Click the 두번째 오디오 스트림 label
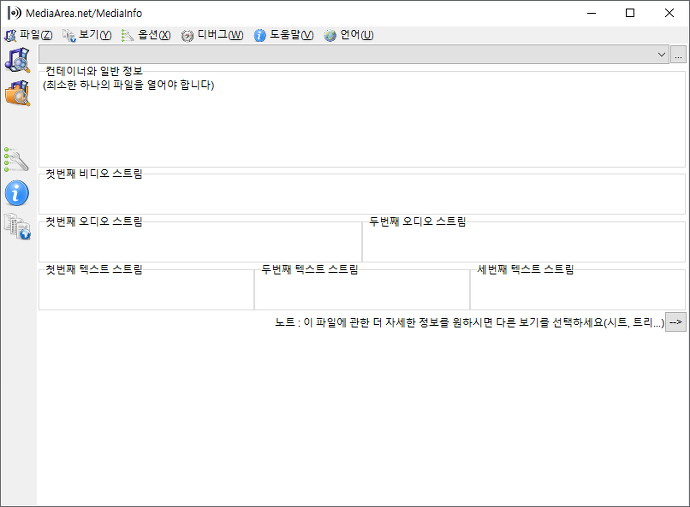Viewport: 690px width, 507px height. pyautogui.click(x=417, y=221)
